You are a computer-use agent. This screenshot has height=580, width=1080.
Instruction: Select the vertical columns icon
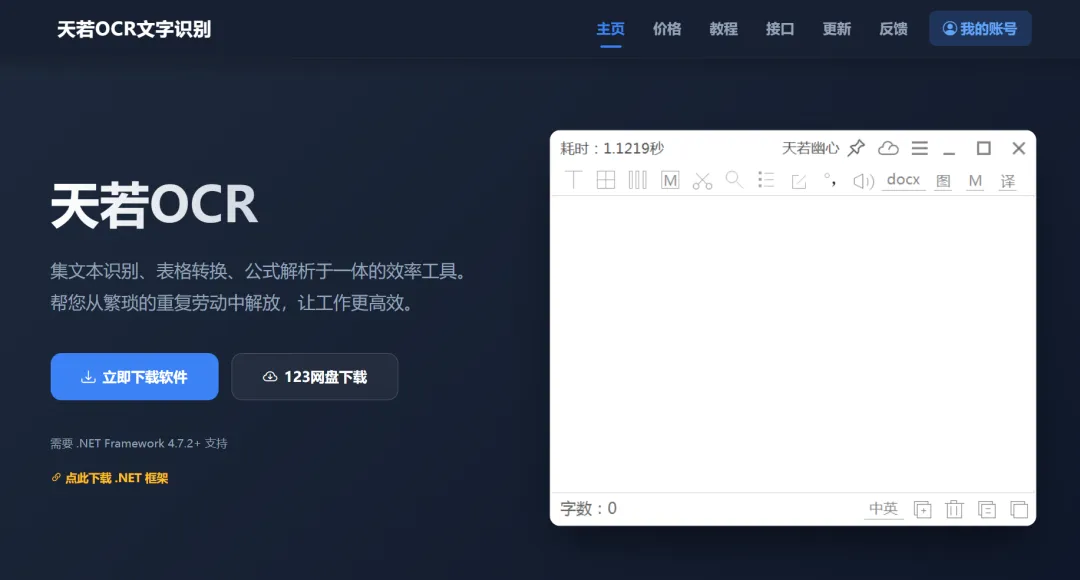[638, 180]
